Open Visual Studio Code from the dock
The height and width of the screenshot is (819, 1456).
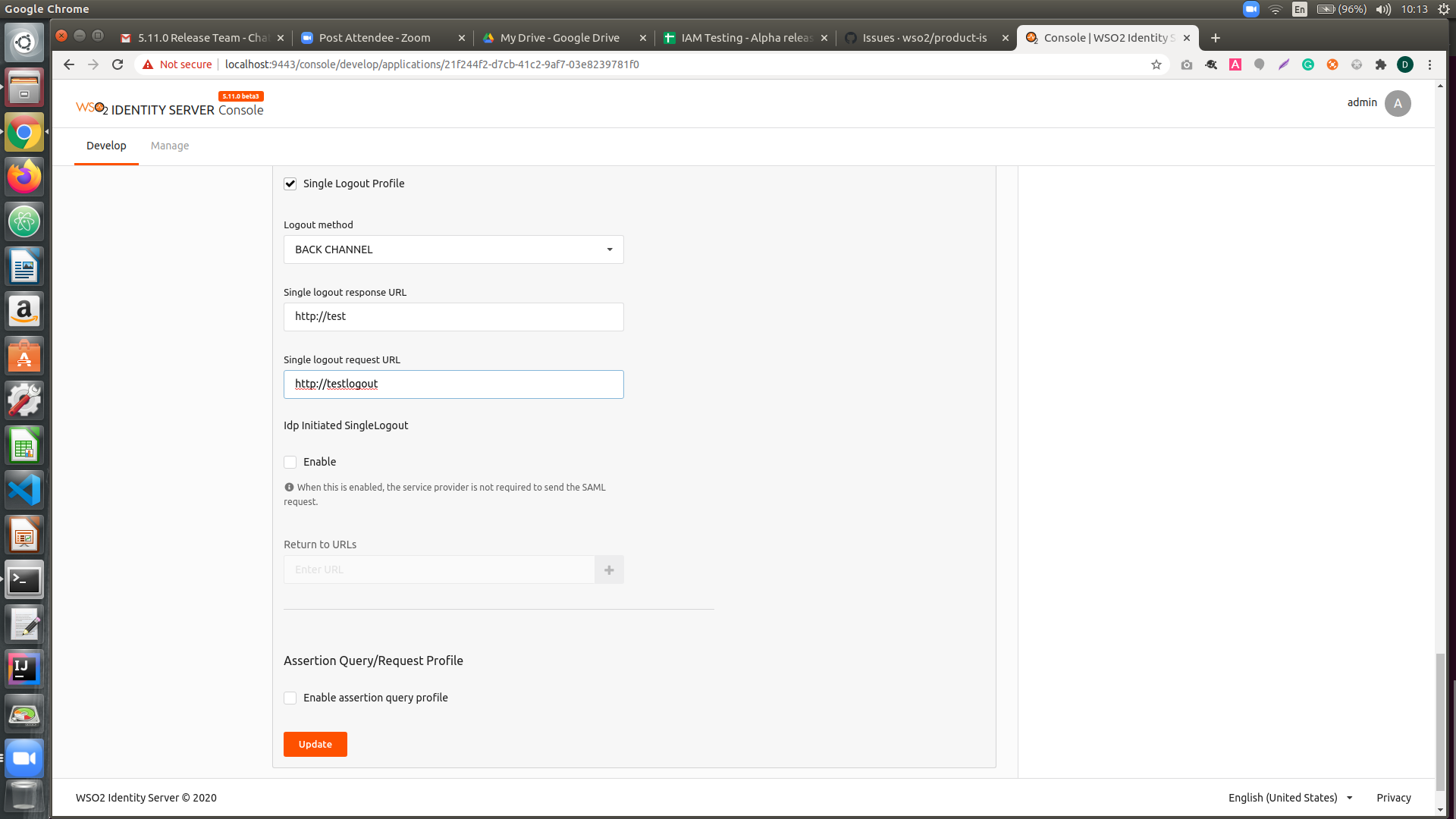24,491
